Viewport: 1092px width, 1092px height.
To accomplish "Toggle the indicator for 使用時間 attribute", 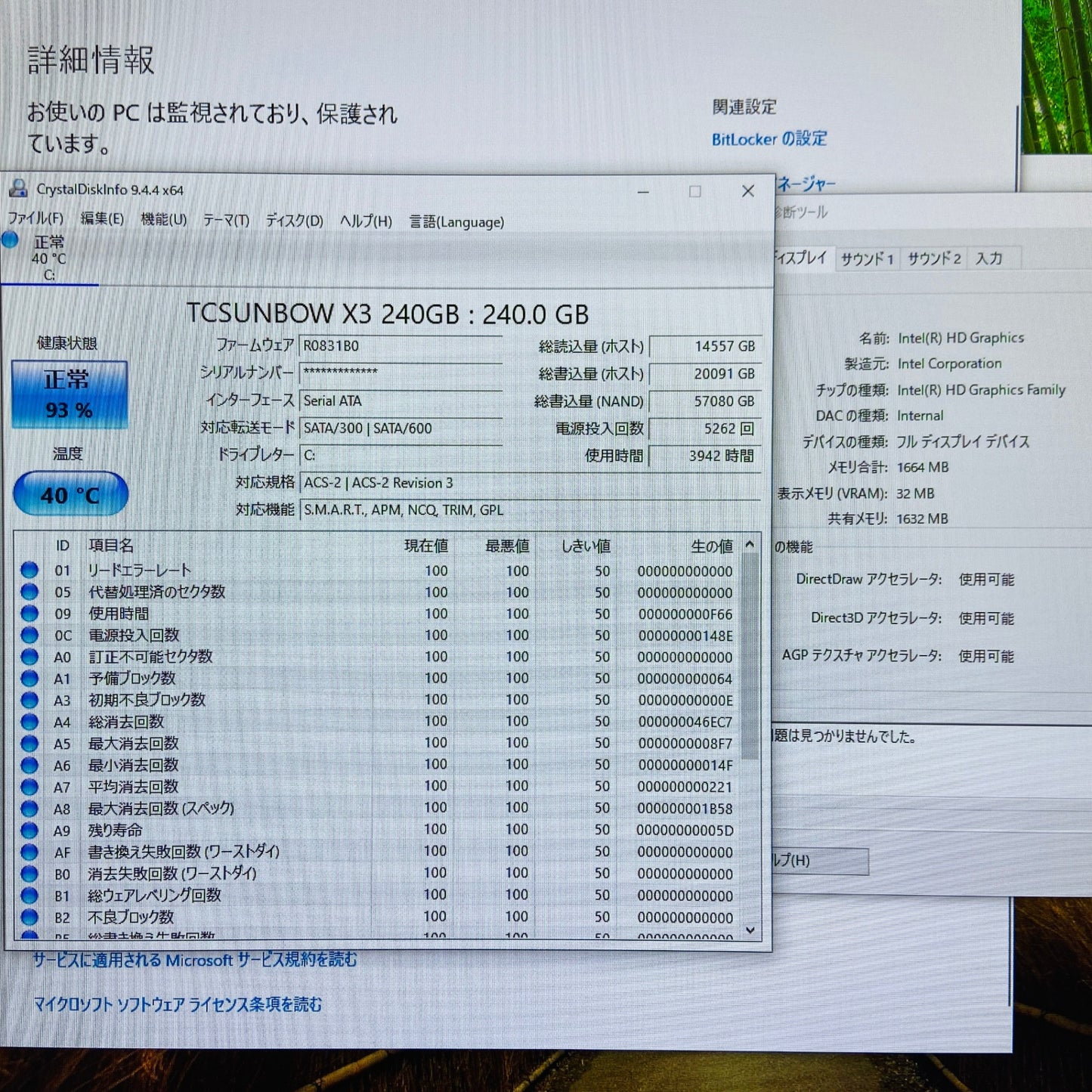I will (x=29, y=614).
